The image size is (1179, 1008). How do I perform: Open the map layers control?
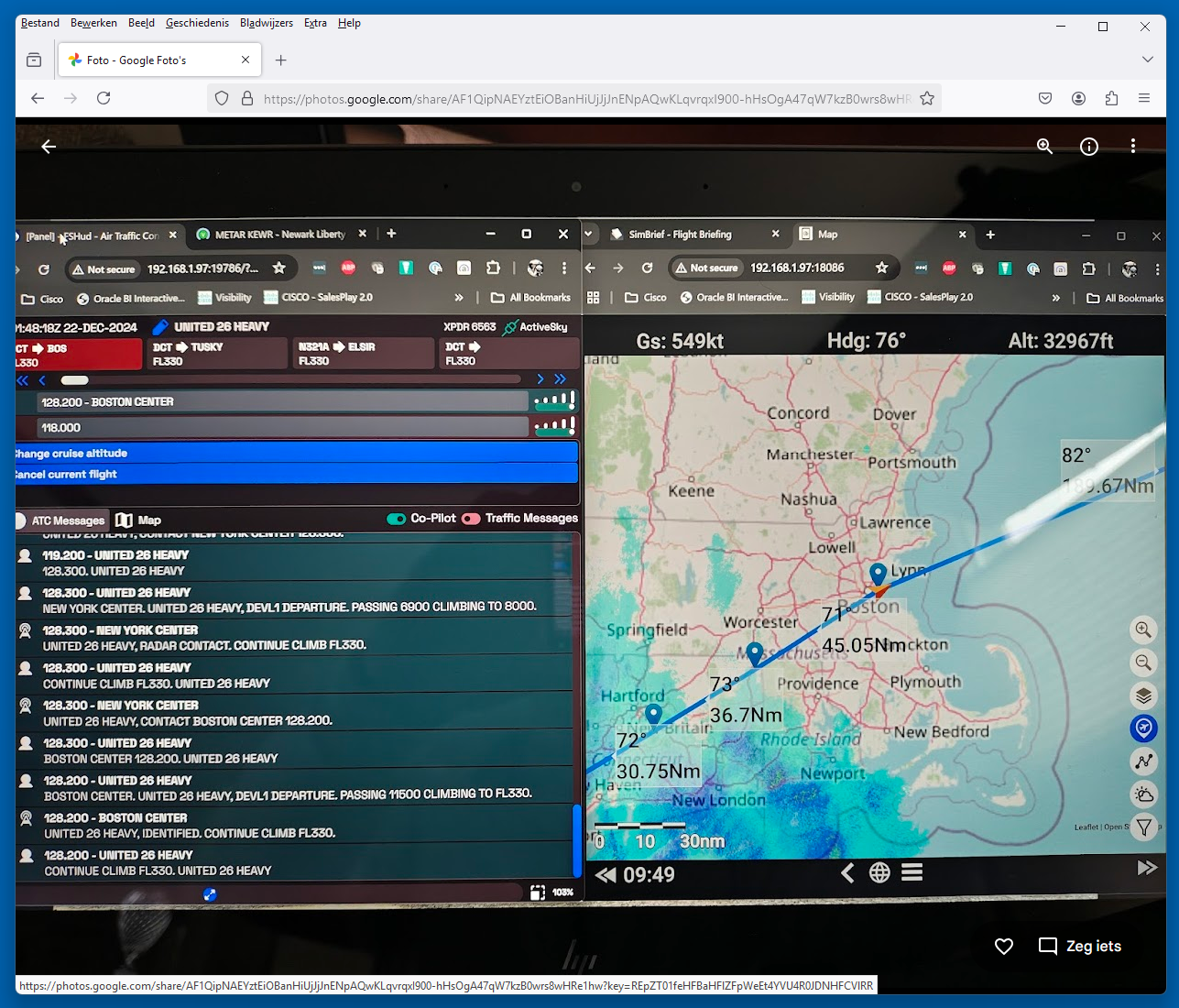[x=1143, y=696]
